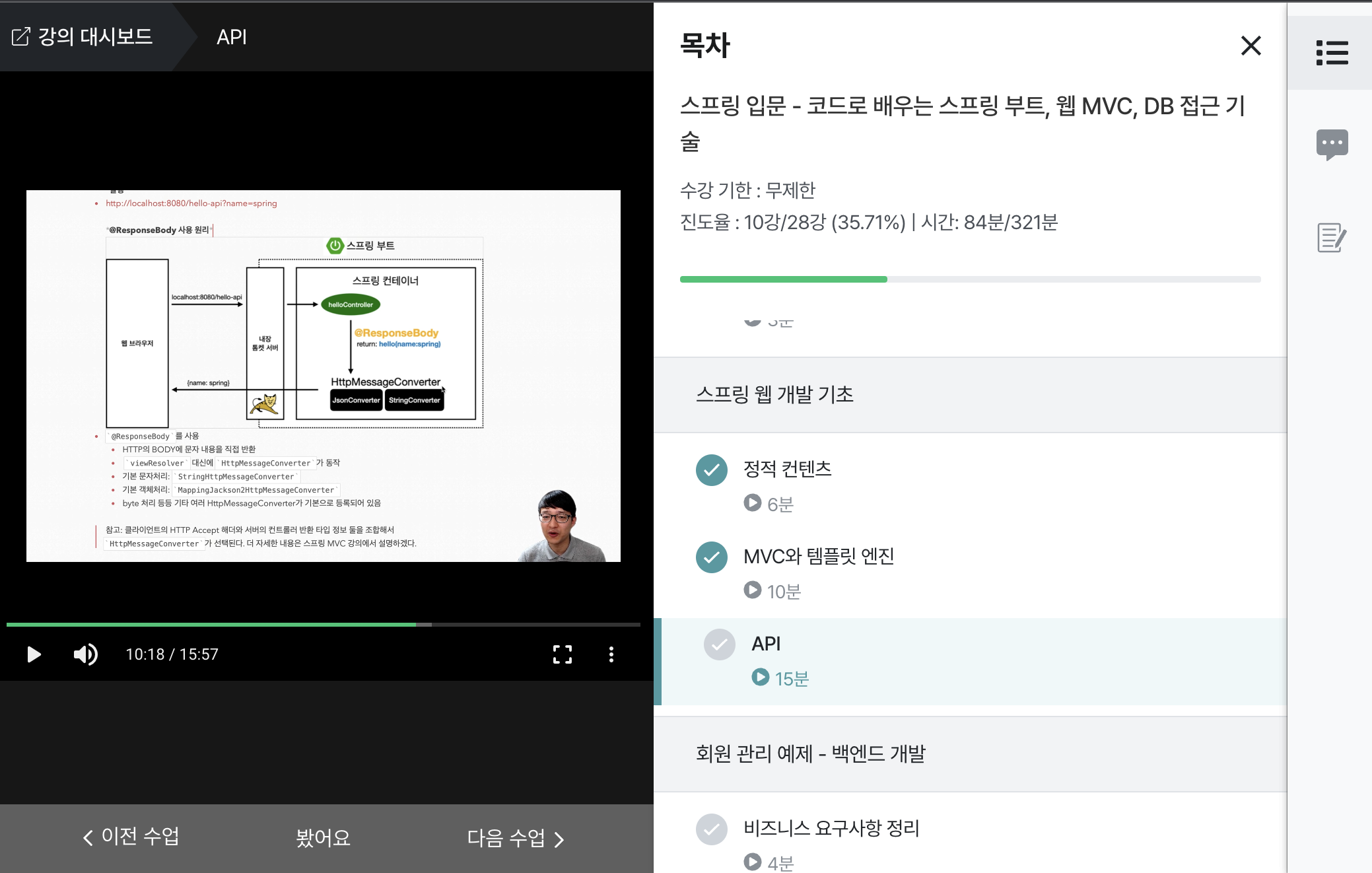Viewport: 1372px width, 873px height.
Task: Go to previous lesson with 이전 수업
Action: [131, 837]
